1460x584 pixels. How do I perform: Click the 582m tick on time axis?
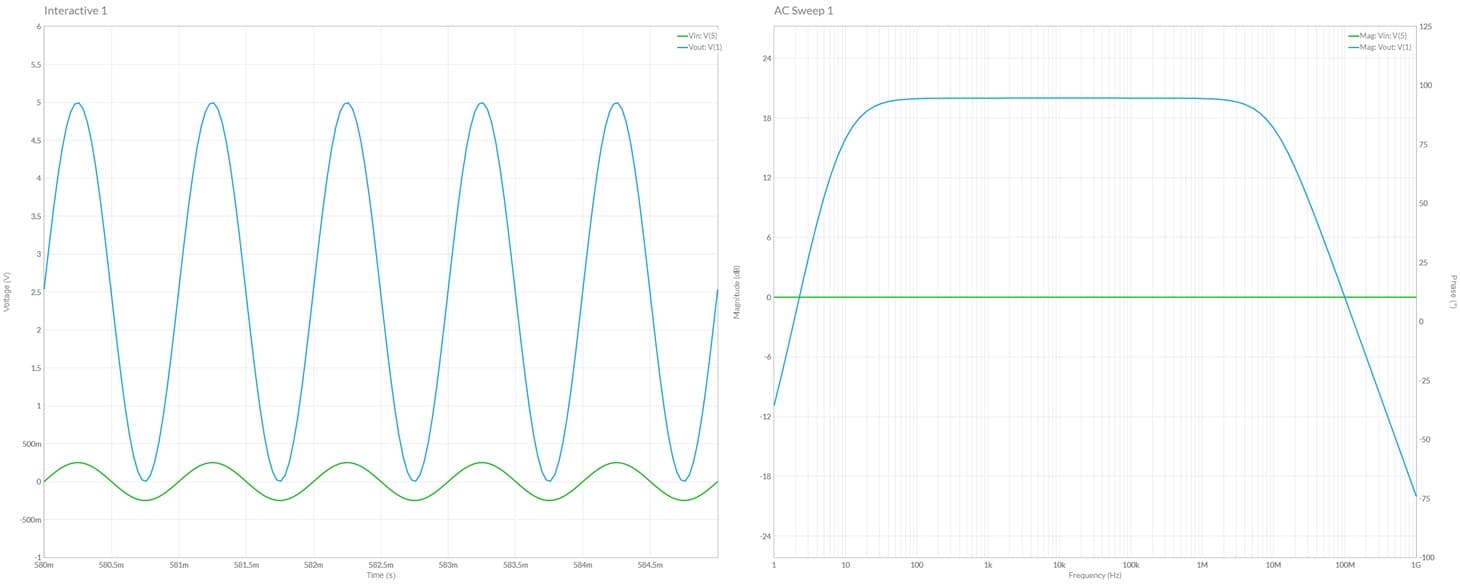click(x=313, y=566)
